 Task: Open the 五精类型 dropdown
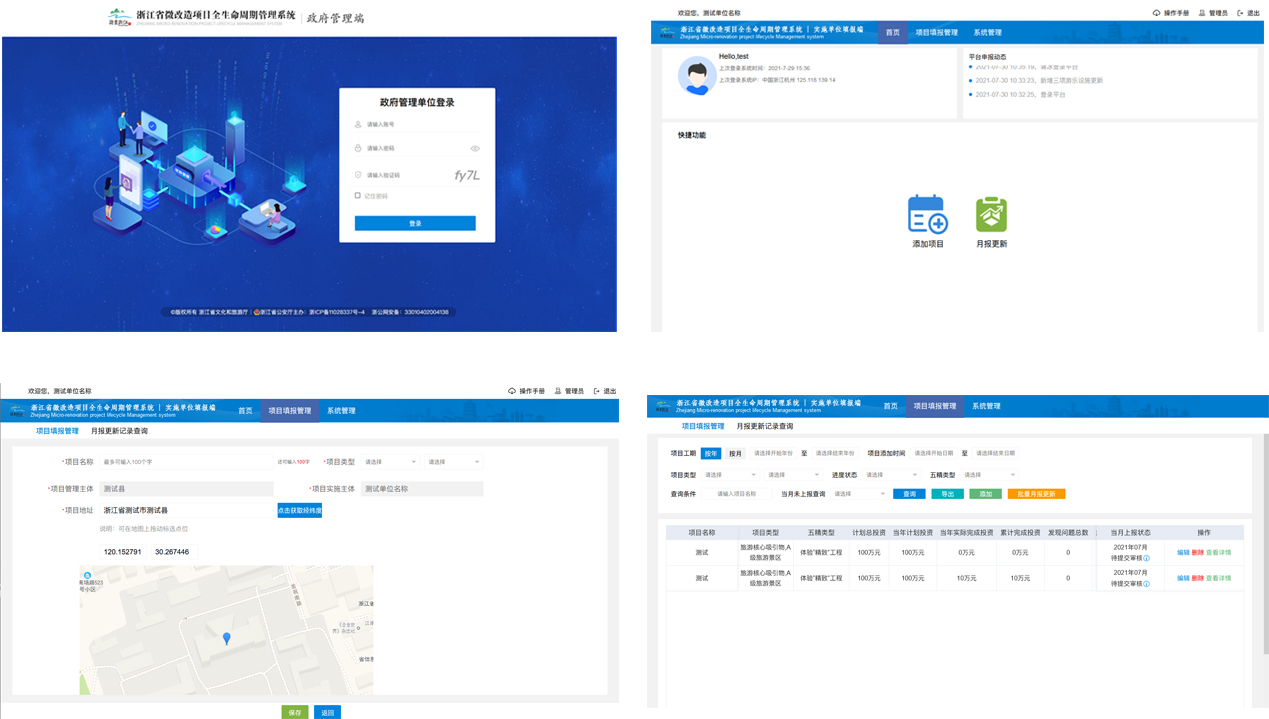point(988,475)
